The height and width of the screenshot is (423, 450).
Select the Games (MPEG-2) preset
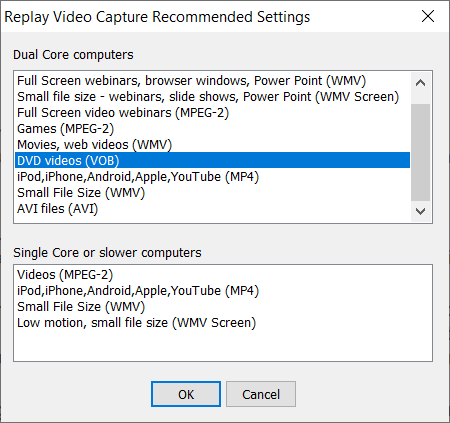coord(212,129)
